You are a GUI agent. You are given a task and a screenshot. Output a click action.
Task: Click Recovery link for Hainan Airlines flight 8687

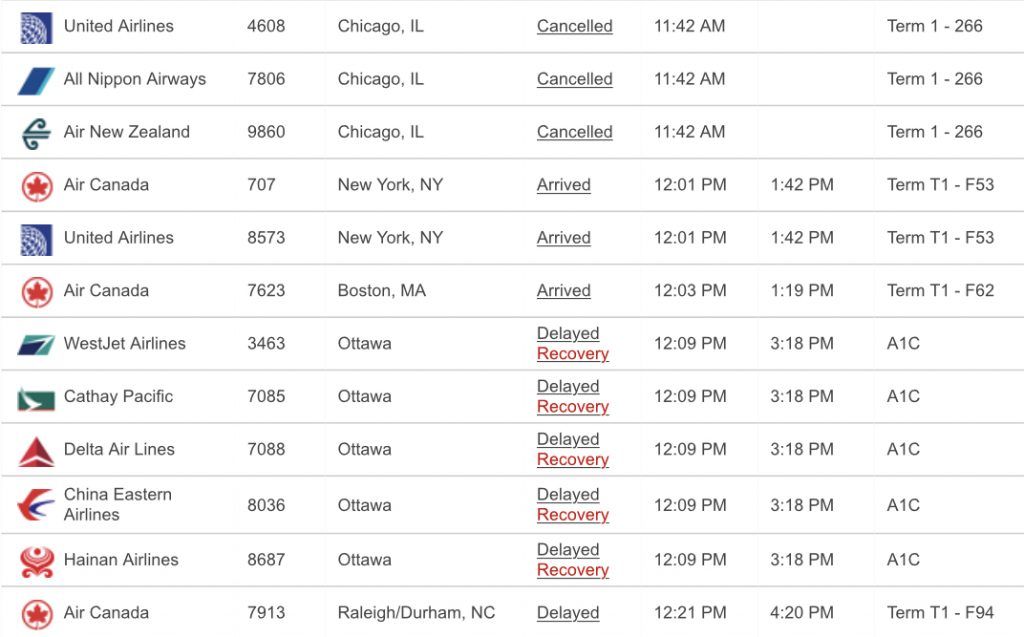[572, 570]
